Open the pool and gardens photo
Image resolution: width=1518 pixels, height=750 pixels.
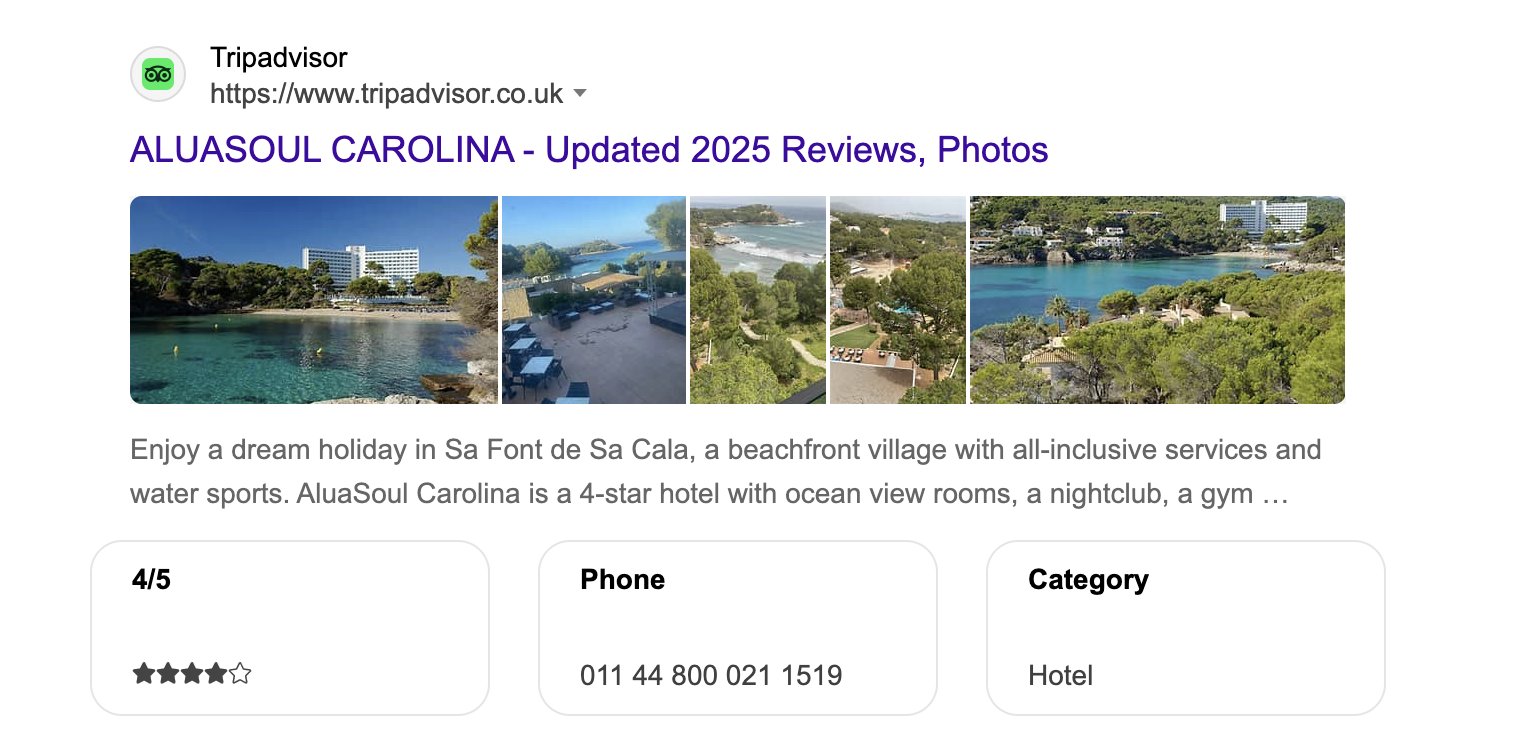point(897,299)
